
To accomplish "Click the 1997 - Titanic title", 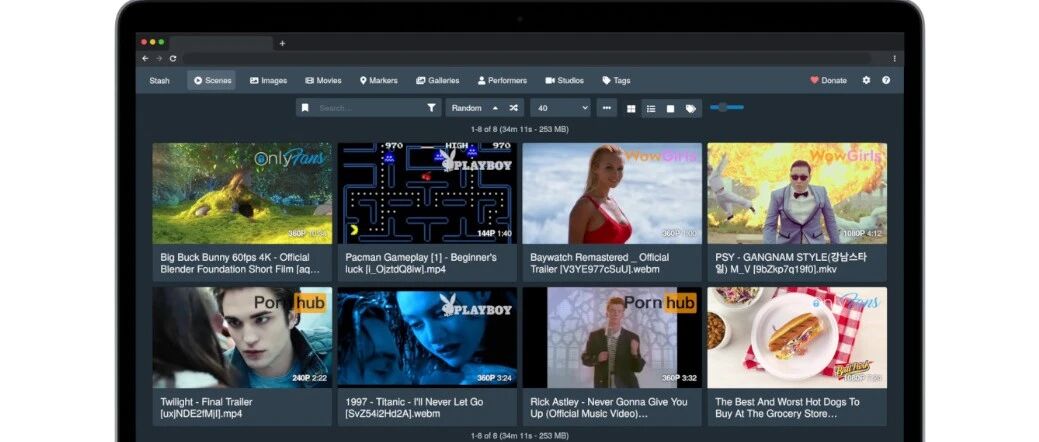I will click(414, 408).
